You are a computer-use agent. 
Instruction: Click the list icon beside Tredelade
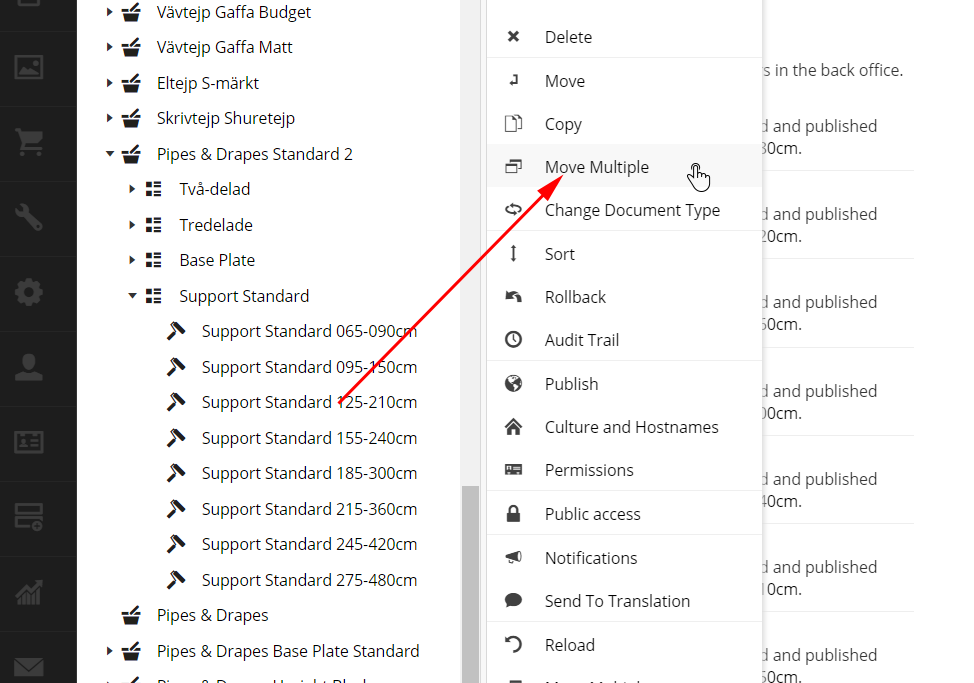153,225
